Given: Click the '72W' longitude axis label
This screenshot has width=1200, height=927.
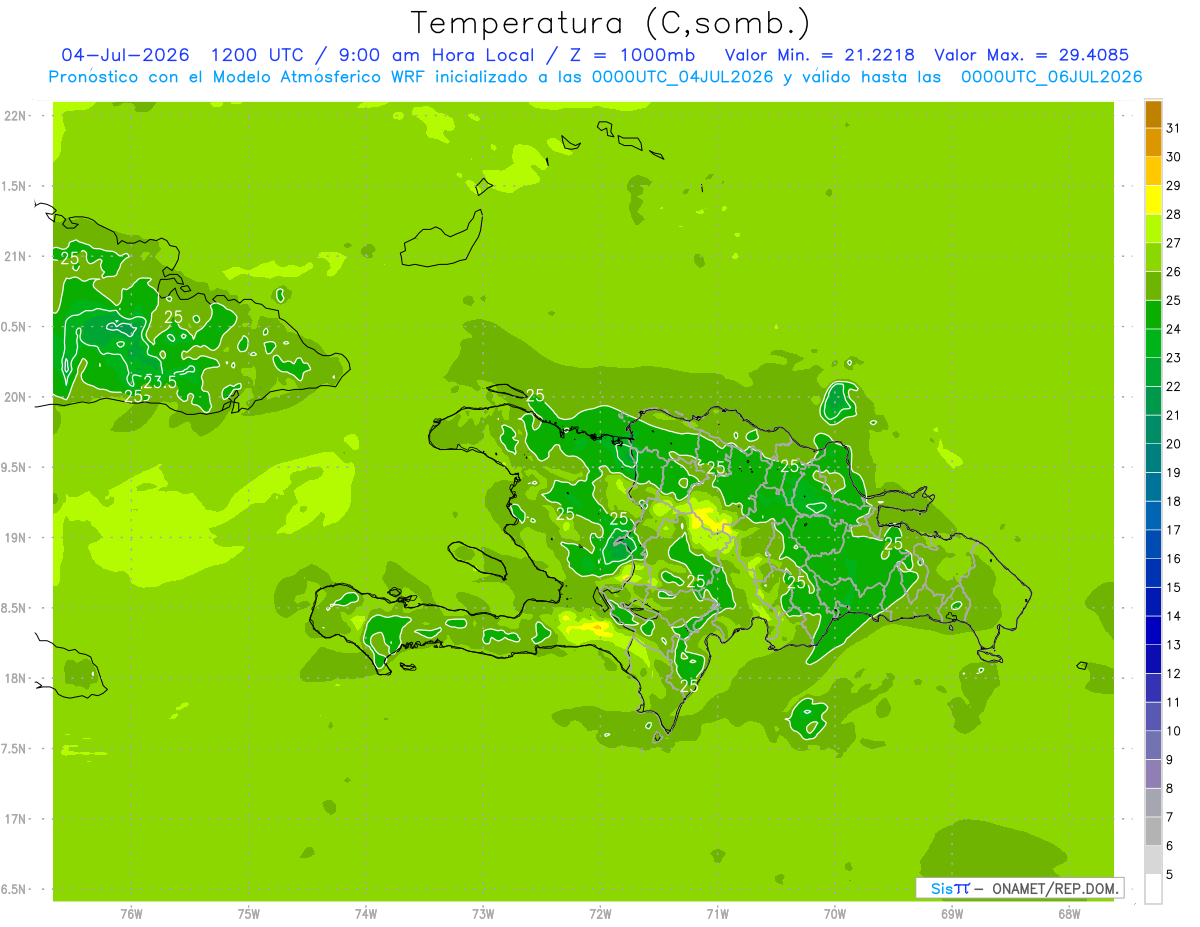Looking at the screenshot, I should (x=600, y=915).
